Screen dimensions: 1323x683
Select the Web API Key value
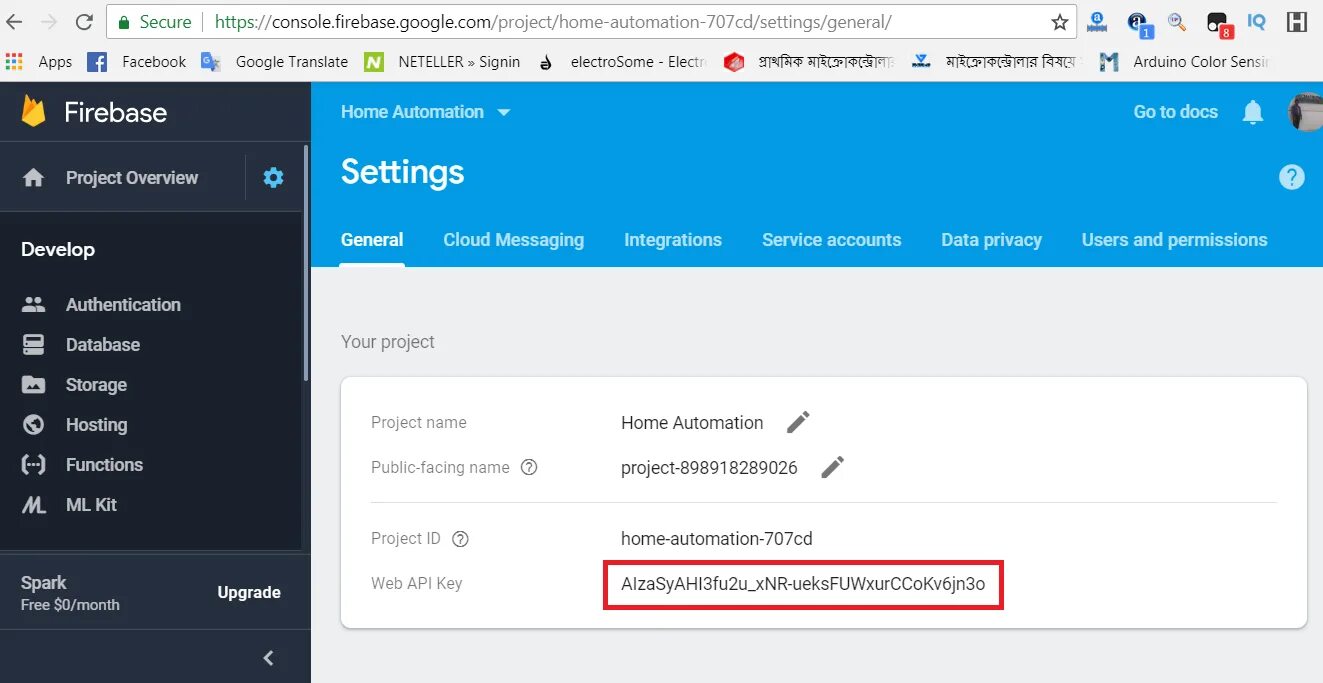803,584
